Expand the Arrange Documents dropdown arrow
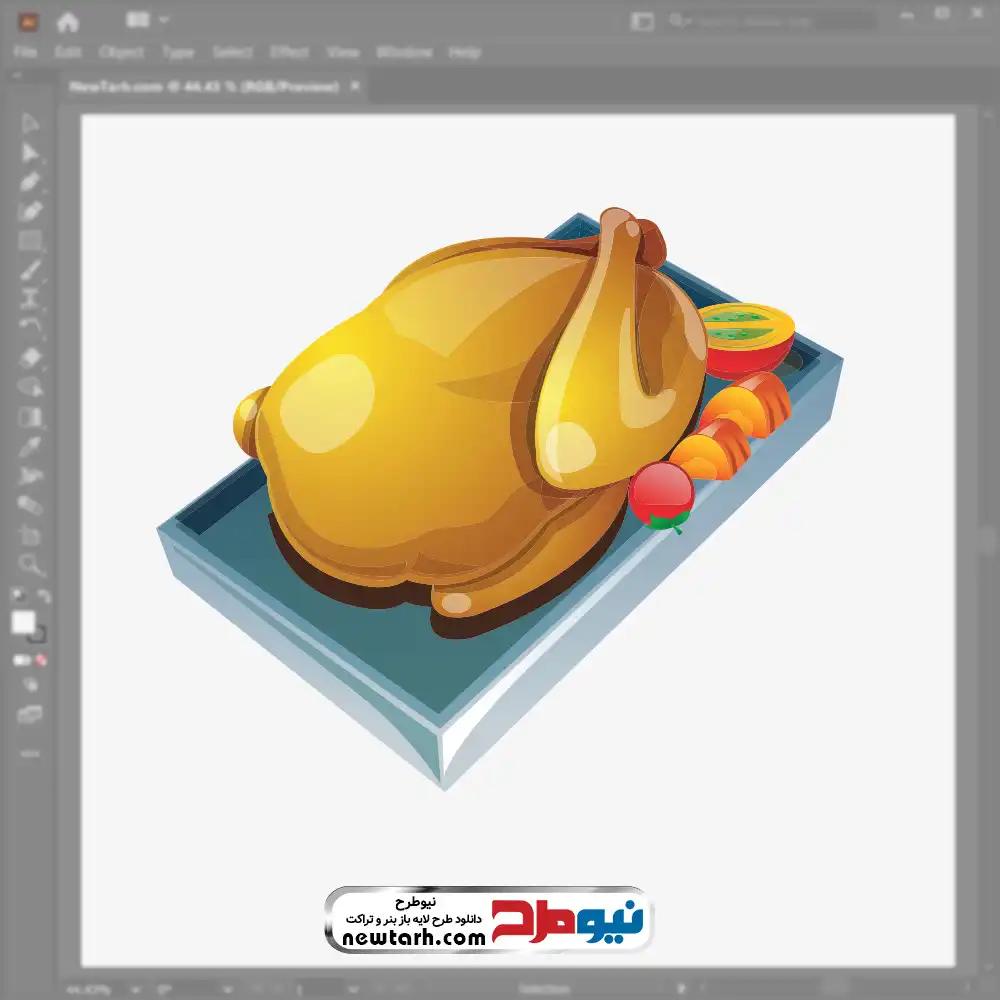This screenshot has height=1000, width=1000. [164, 20]
